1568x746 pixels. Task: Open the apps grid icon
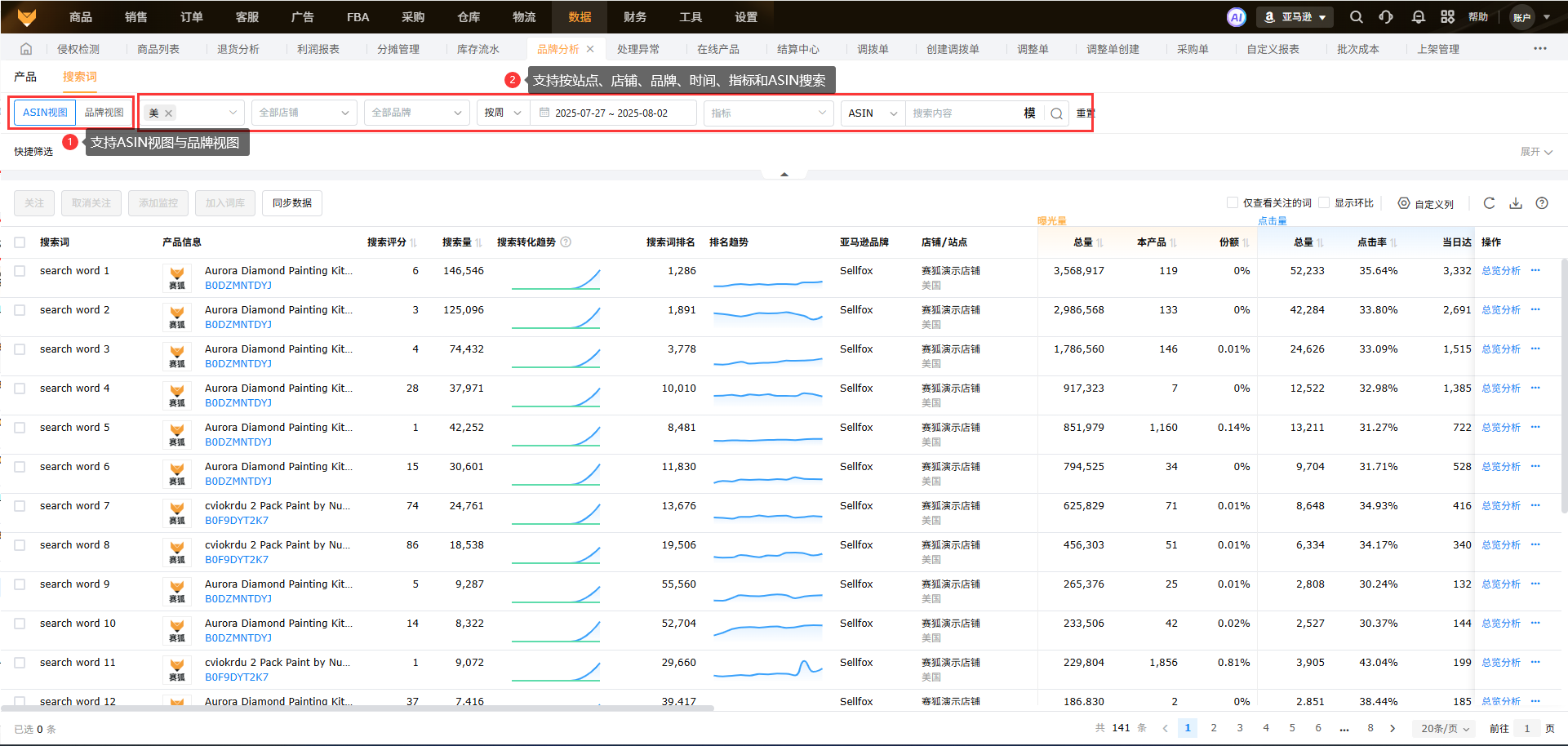click(x=1448, y=17)
